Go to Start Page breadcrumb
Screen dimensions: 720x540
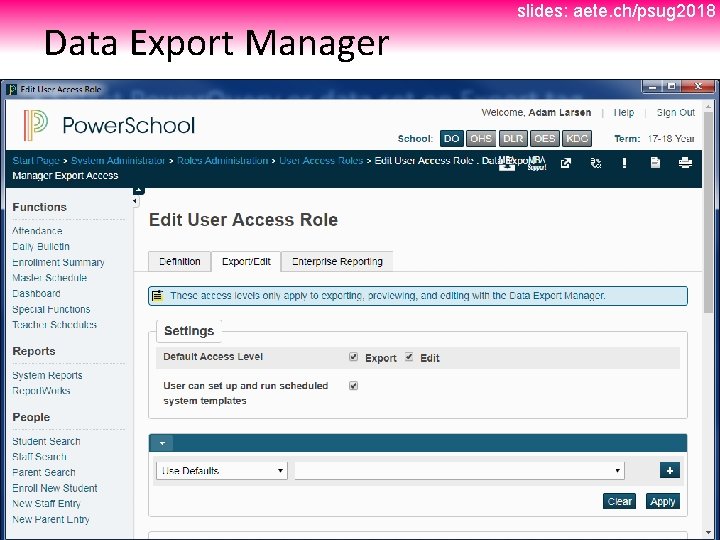click(x=36, y=160)
